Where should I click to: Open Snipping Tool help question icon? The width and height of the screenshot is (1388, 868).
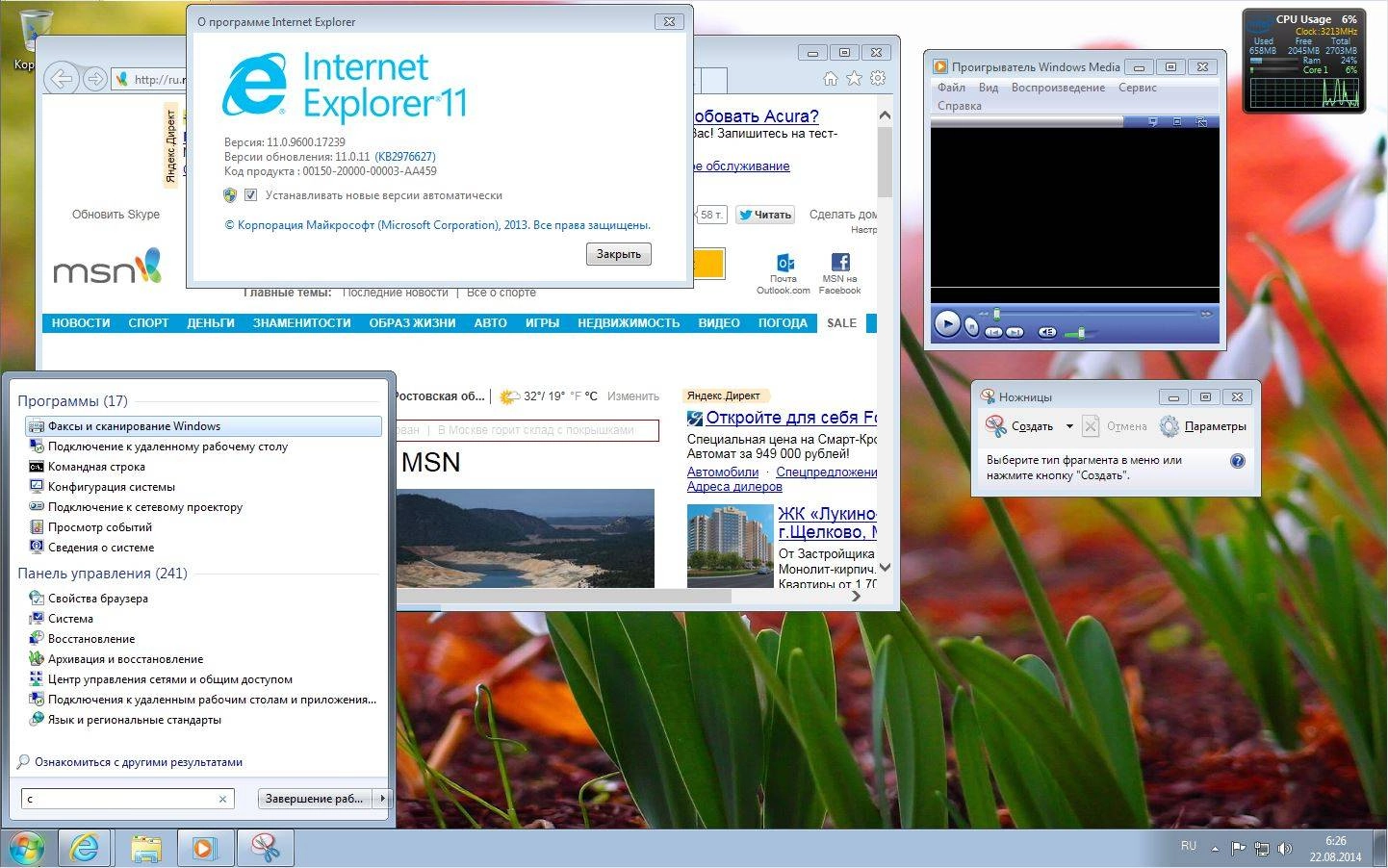1238,461
